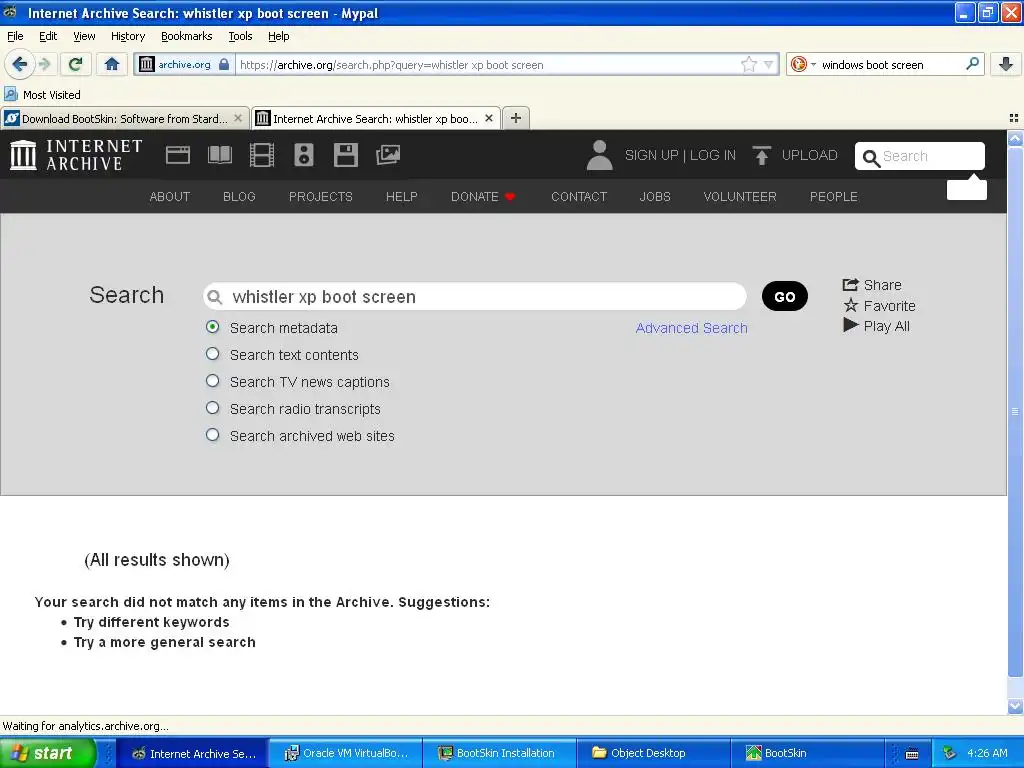The height and width of the screenshot is (768, 1024).
Task: Open the Web (Wayback) section icon
Action: click(178, 155)
